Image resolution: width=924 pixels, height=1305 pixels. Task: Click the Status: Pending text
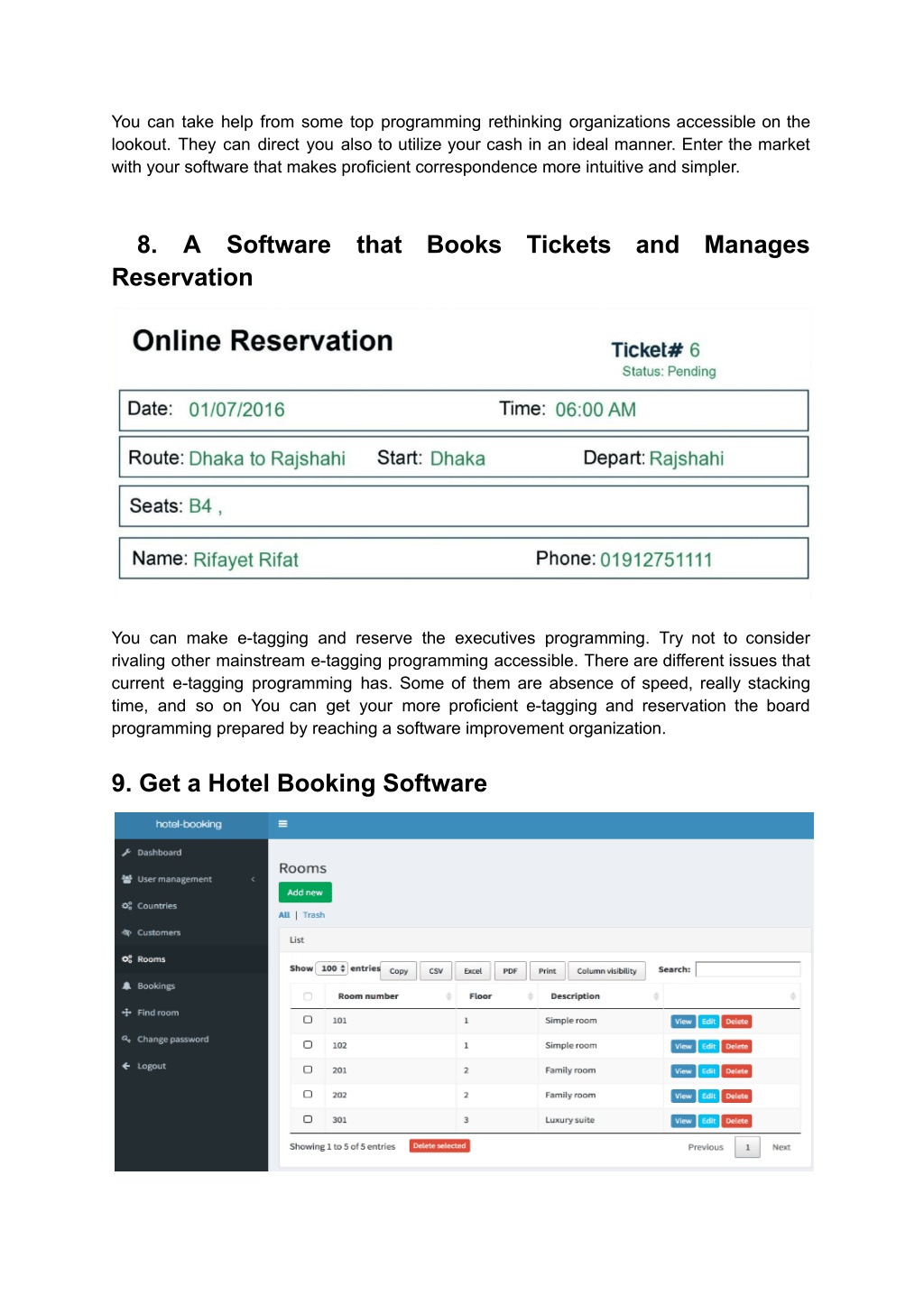(x=669, y=372)
